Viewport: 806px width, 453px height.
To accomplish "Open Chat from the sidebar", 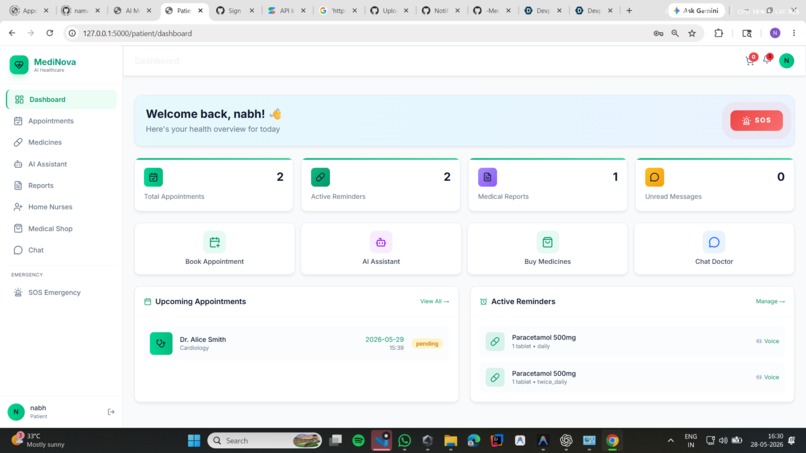I will 61,250.
